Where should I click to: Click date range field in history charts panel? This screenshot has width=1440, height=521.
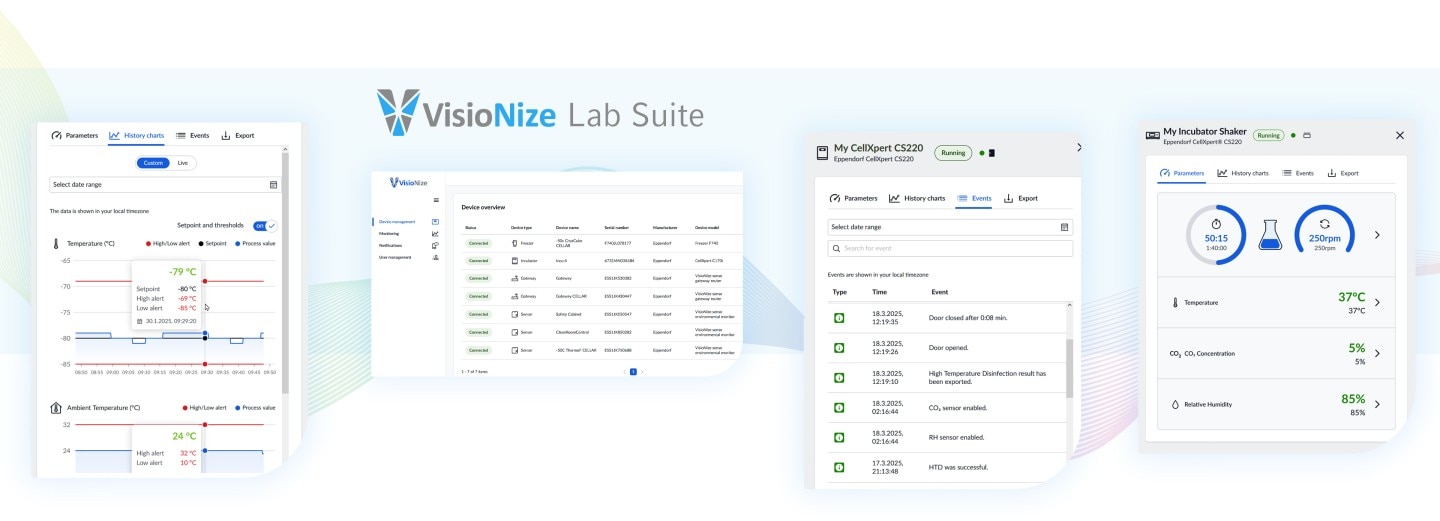165,185
